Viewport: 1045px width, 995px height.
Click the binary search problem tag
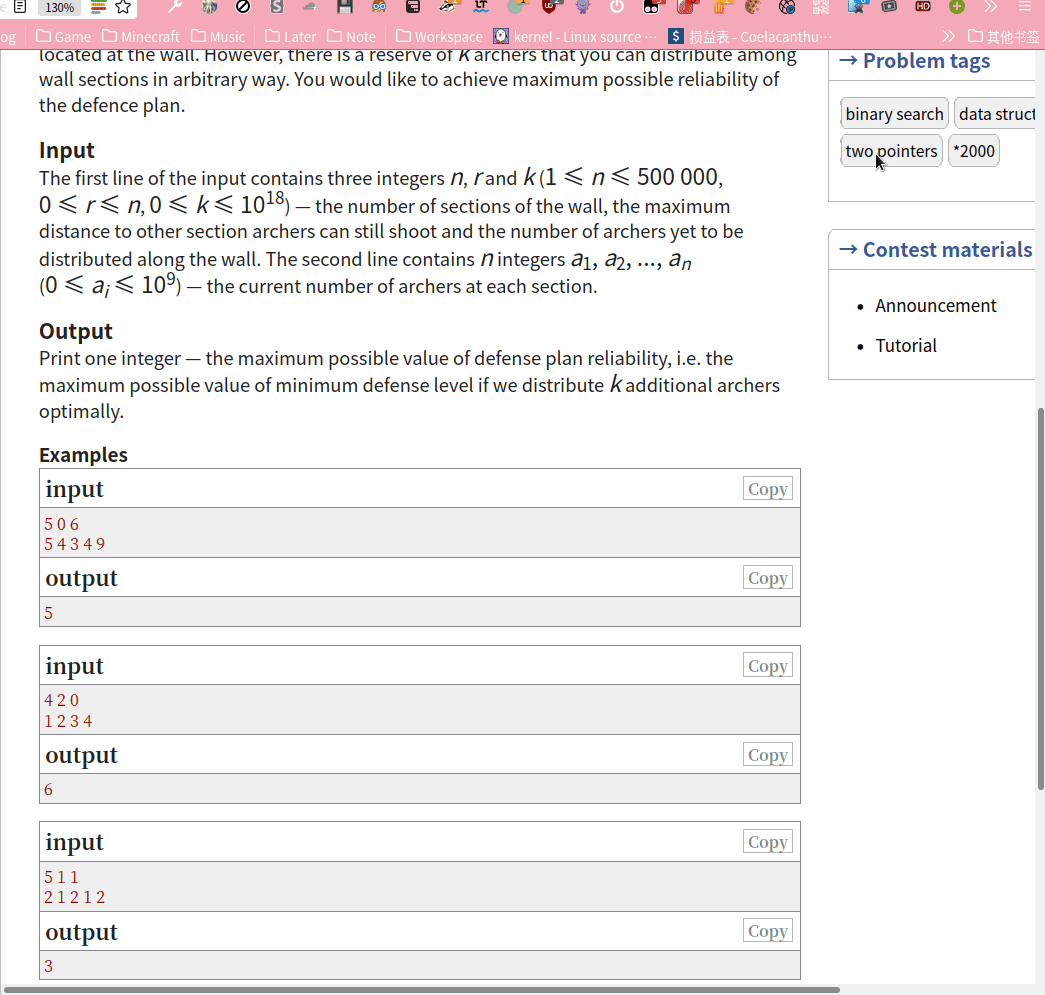(x=894, y=114)
